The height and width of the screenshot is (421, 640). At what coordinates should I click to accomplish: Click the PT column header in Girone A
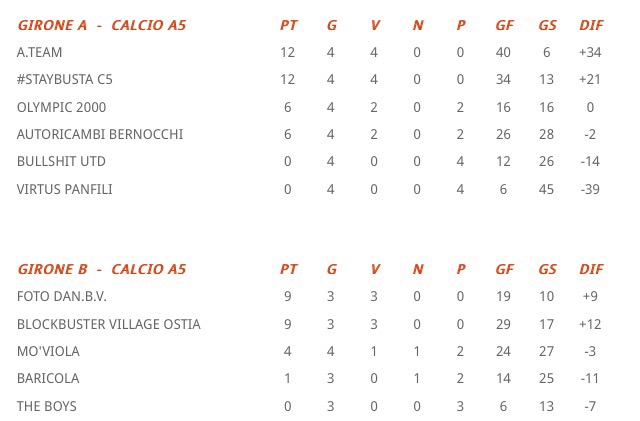coord(288,25)
